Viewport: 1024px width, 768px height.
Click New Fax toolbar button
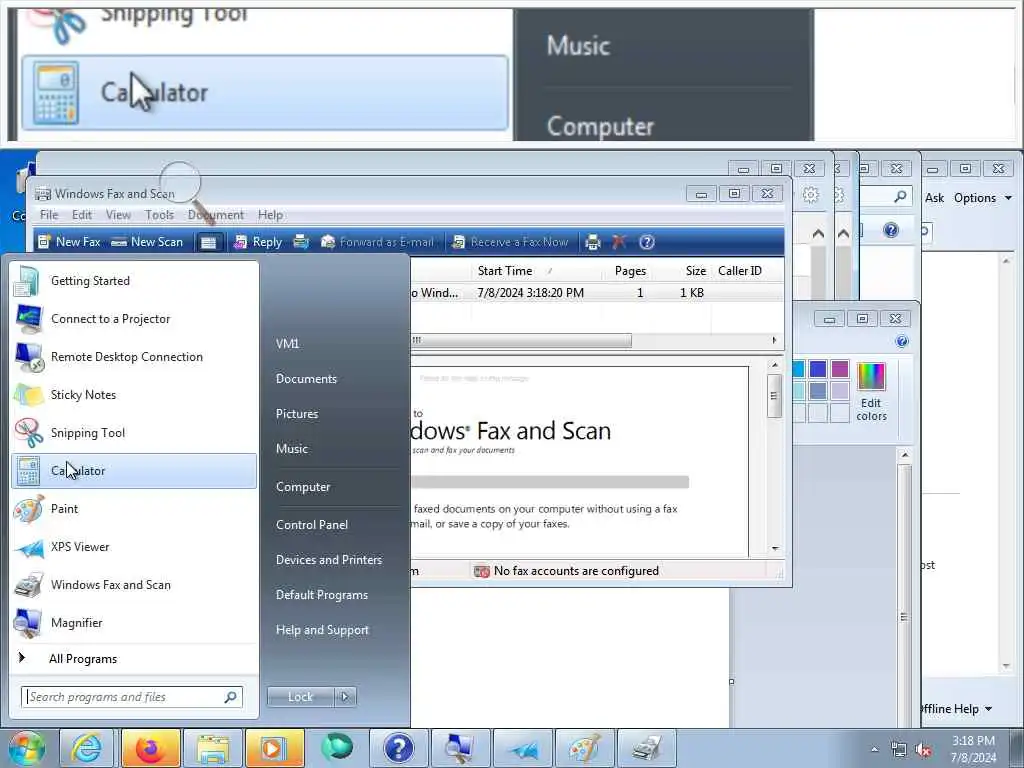pyautogui.click(x=69, y=242)
